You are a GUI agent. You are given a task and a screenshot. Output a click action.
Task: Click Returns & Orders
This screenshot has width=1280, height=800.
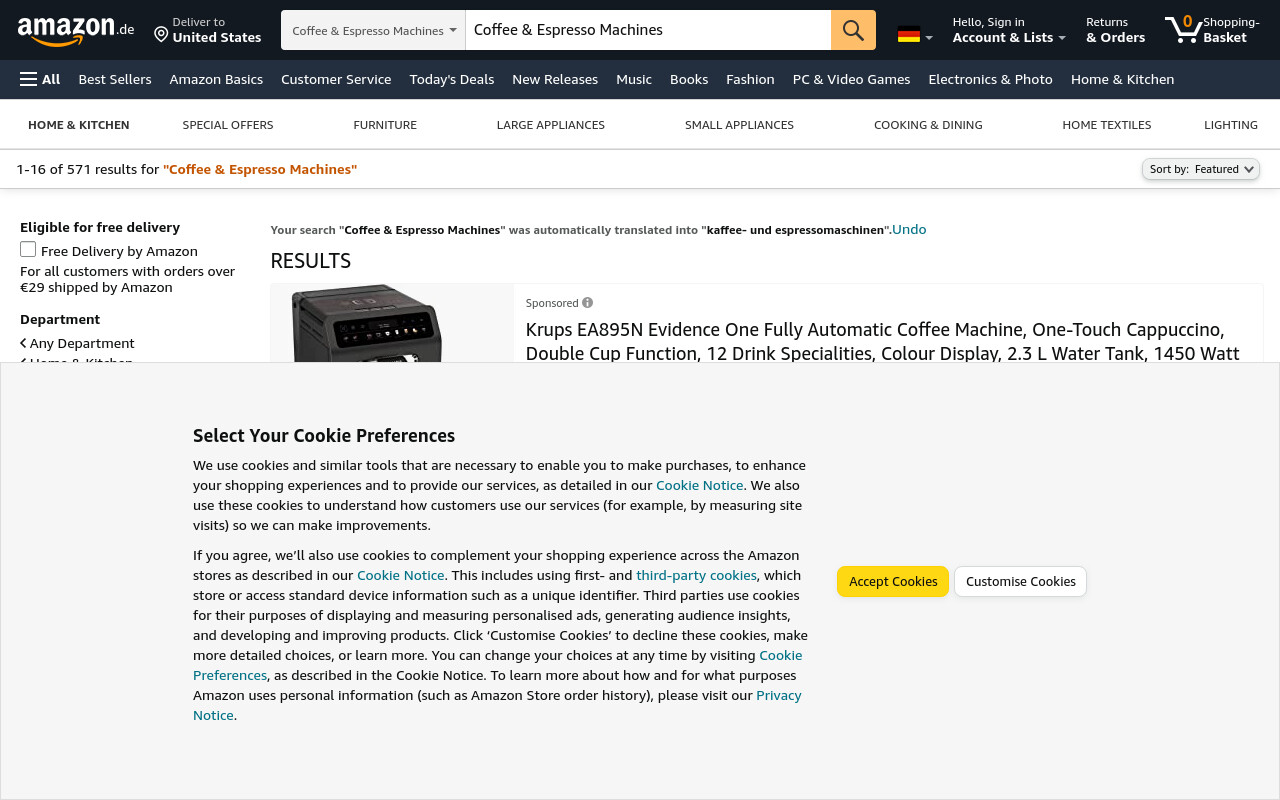tap(1115, 30)
